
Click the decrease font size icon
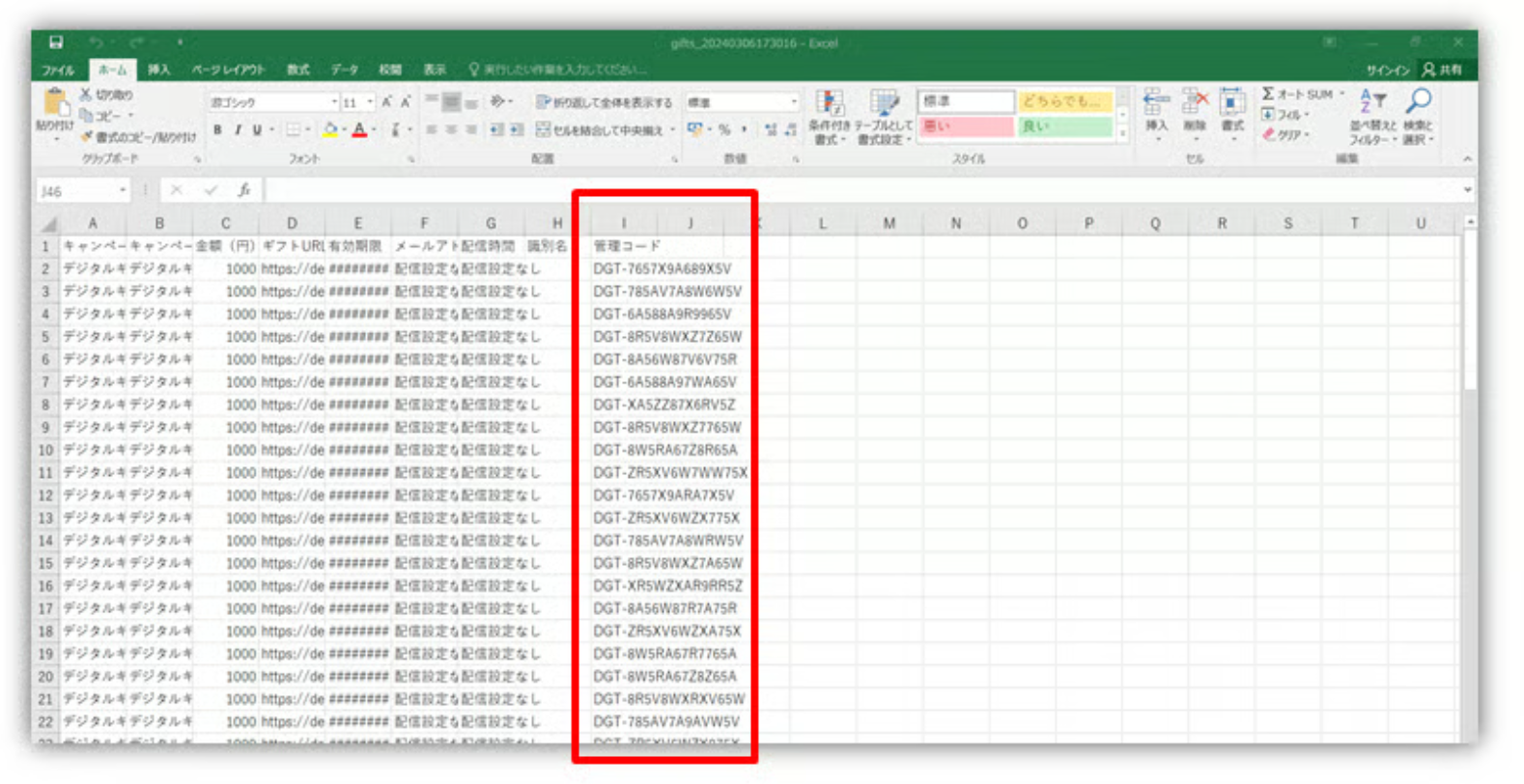tap(406, 102)
